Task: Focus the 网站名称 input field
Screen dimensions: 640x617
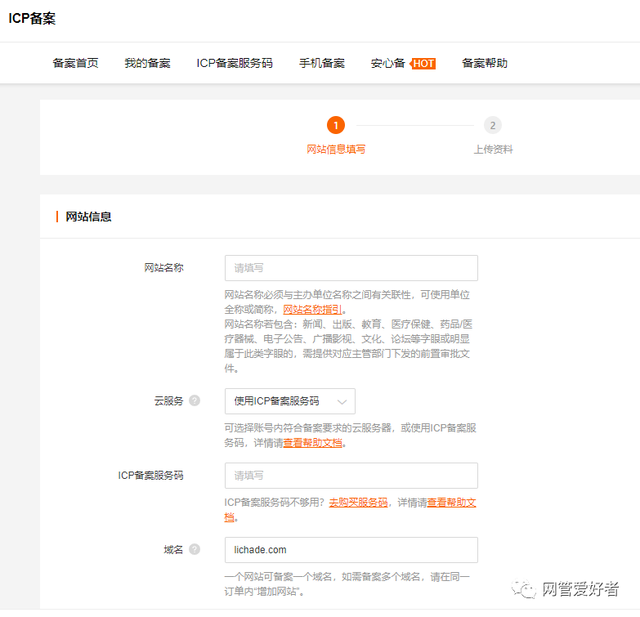Action: [350, 268]
